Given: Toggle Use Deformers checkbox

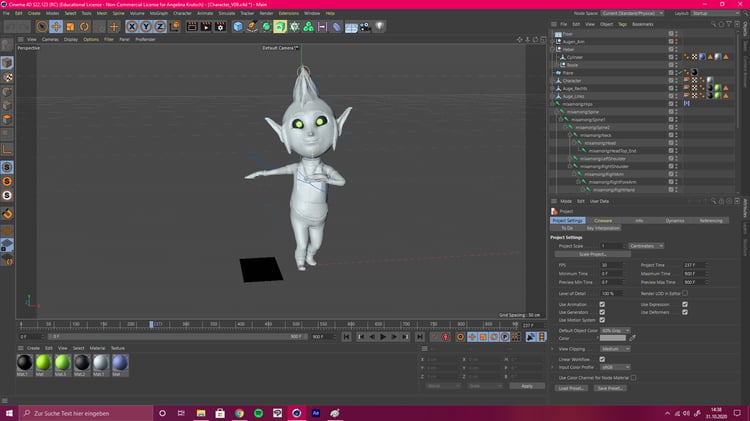Looking at the screenshot, I should pos(685,312).
